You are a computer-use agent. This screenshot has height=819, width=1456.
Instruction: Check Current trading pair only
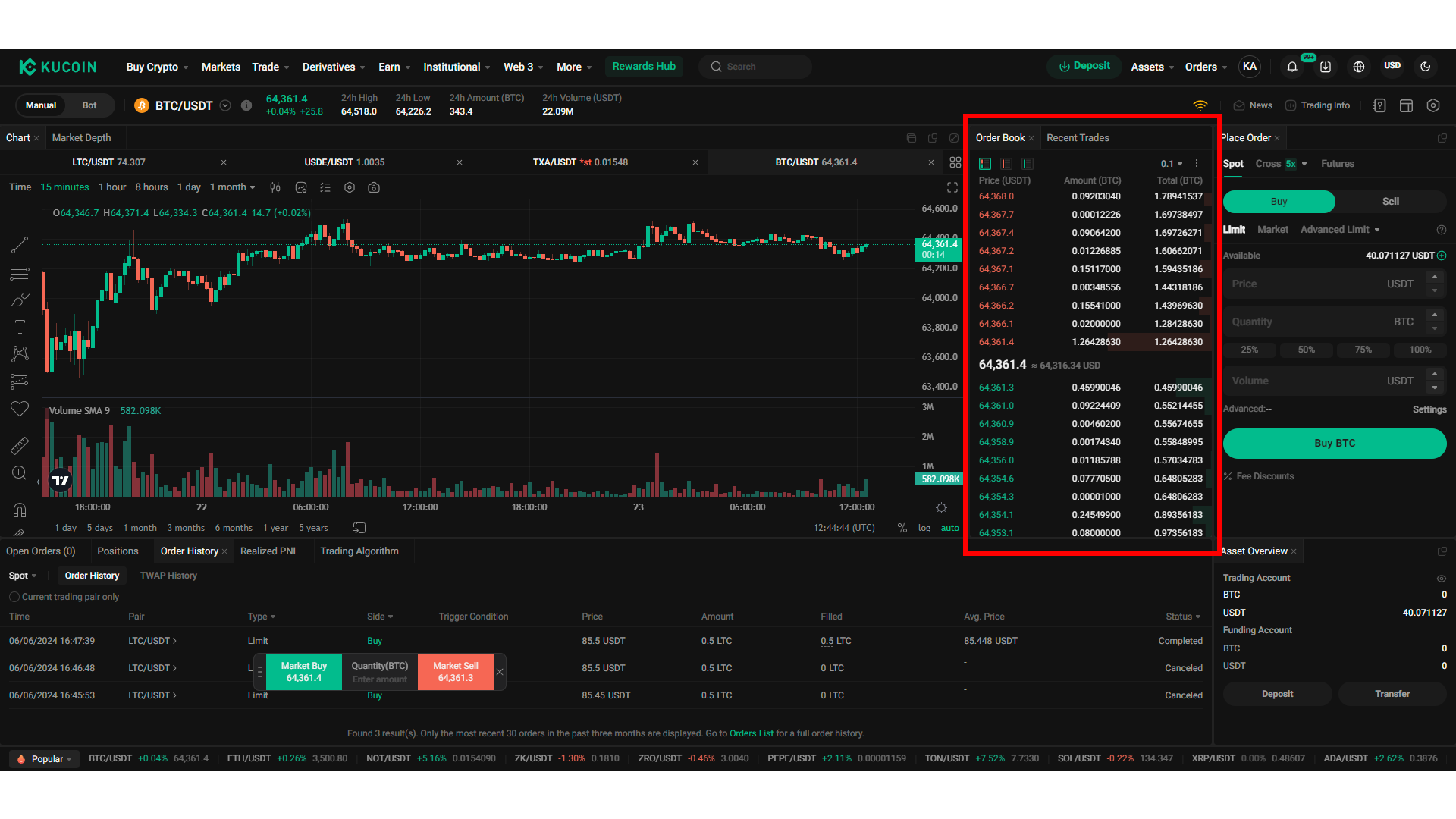[14, 597]
